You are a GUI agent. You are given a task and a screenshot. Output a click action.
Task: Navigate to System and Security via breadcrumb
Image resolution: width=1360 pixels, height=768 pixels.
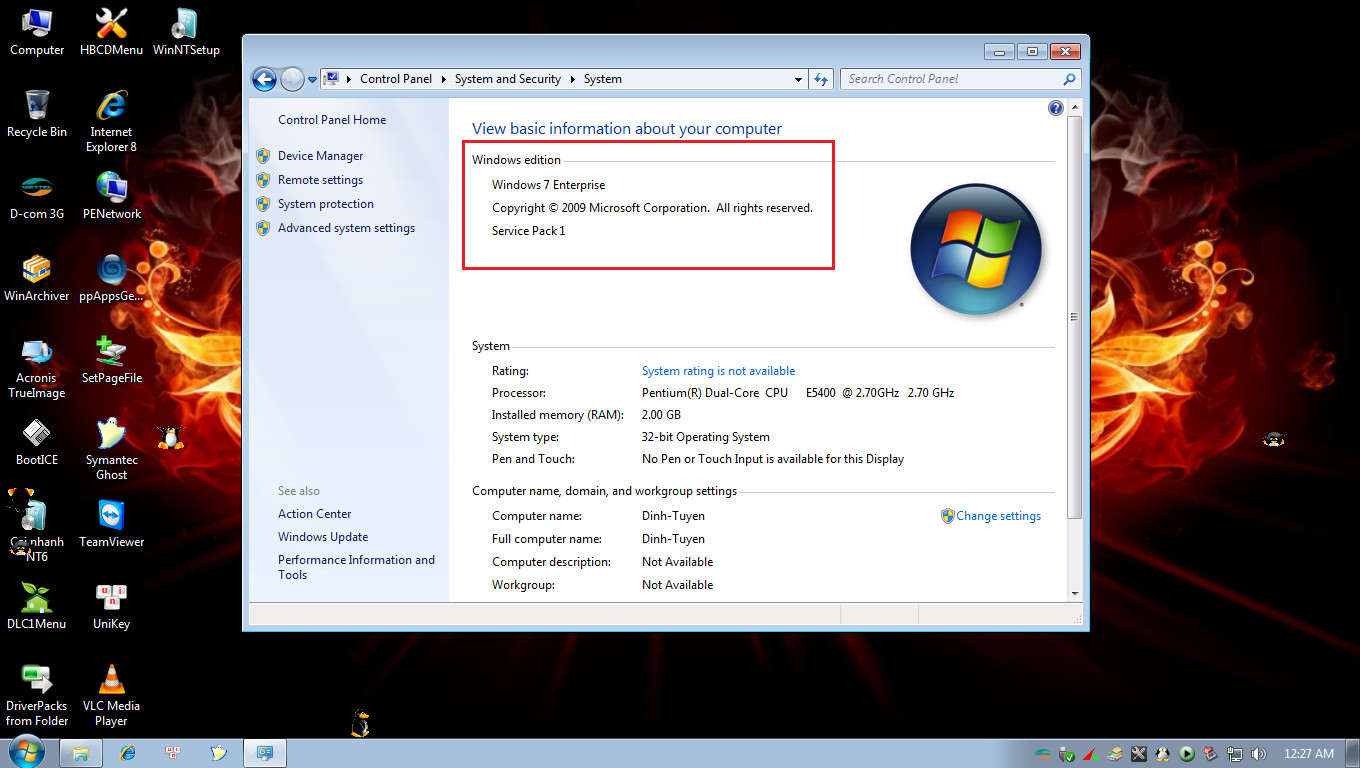[x=508, y=79]
